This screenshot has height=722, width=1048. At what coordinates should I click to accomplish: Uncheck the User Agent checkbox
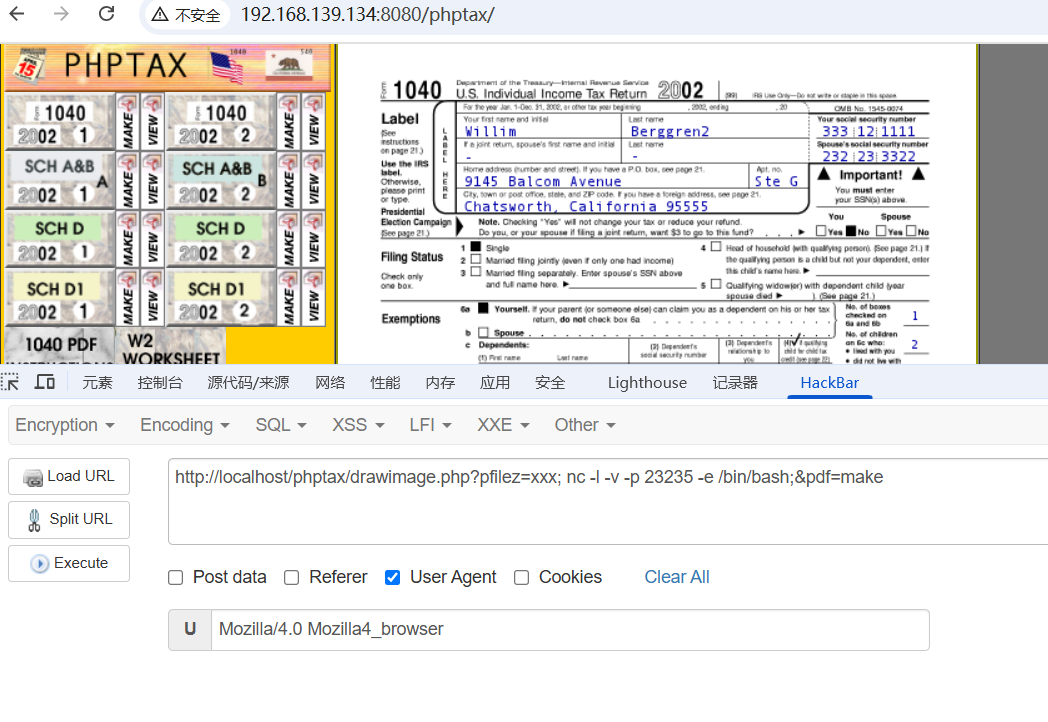click(392, 578)
